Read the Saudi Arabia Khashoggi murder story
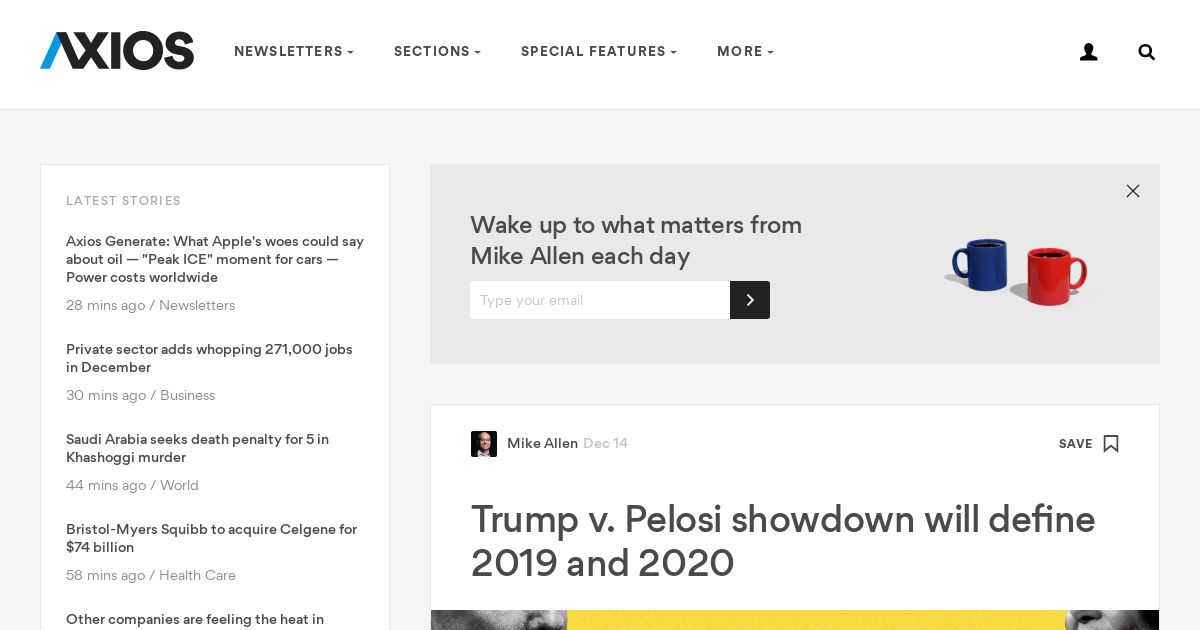Viewport: 1200px width, 630px height. 198,448
